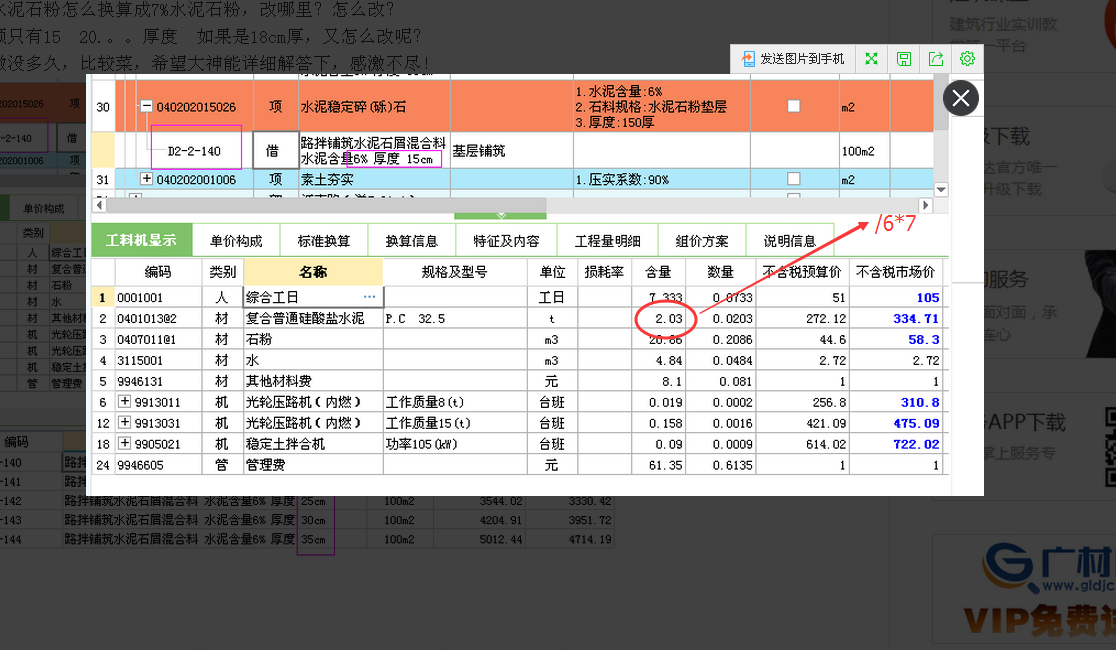Image resolution: width=1116 pixels, height=650 pixels.
Task: Select the 58.3 market price cell
Action: pos(896,339)
